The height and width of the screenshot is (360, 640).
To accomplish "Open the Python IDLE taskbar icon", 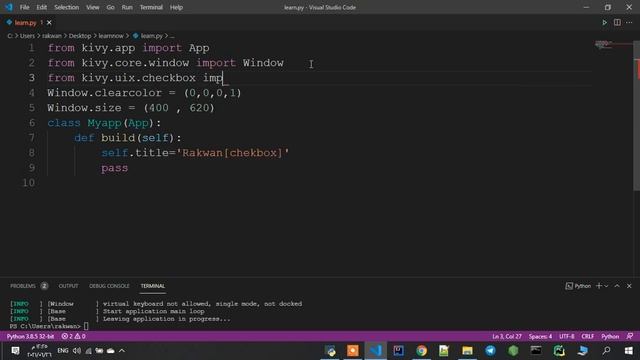I will pos(330,351).
